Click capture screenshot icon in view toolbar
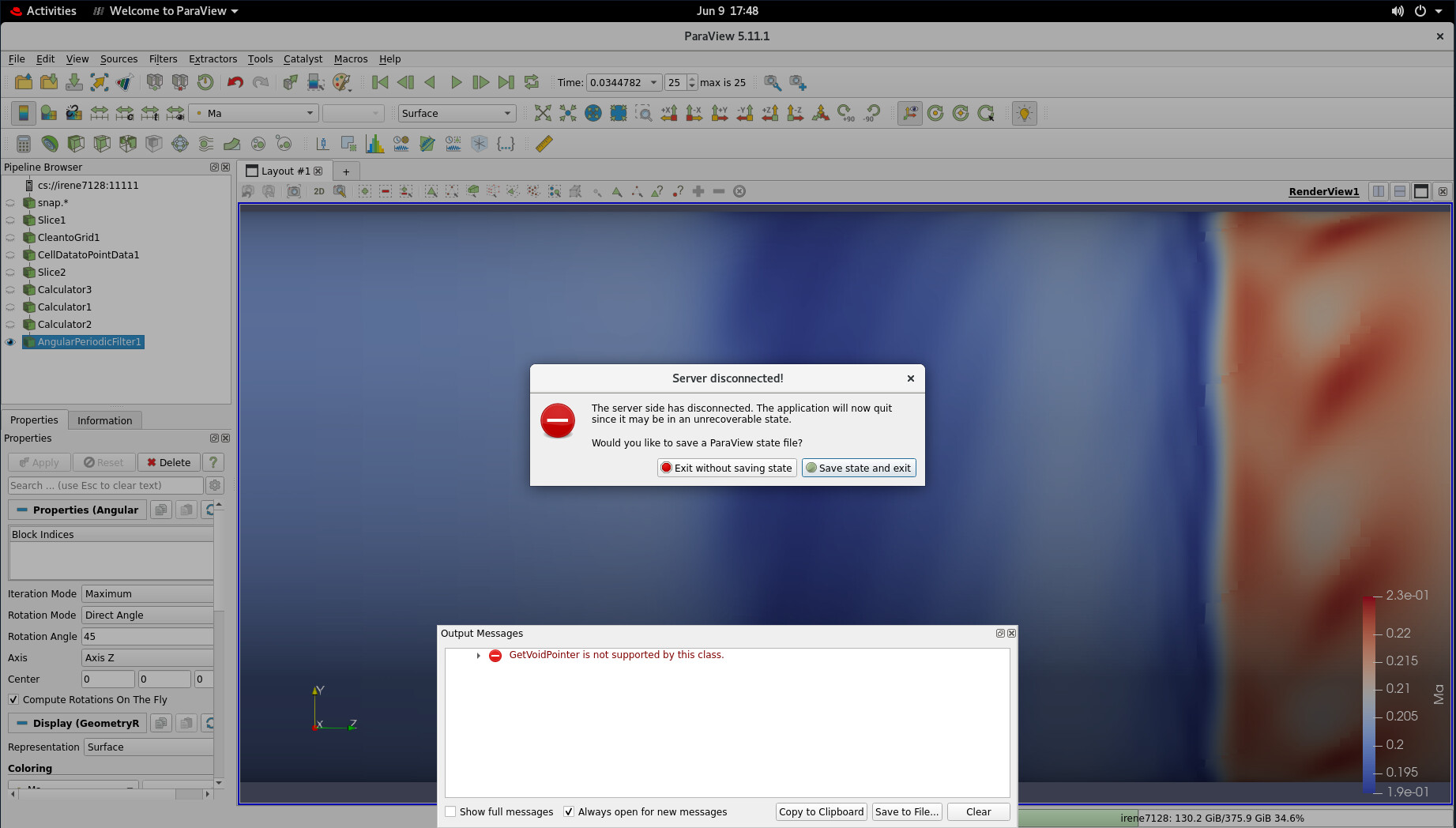Screen dimensions: 1456x828 point(294,191)
